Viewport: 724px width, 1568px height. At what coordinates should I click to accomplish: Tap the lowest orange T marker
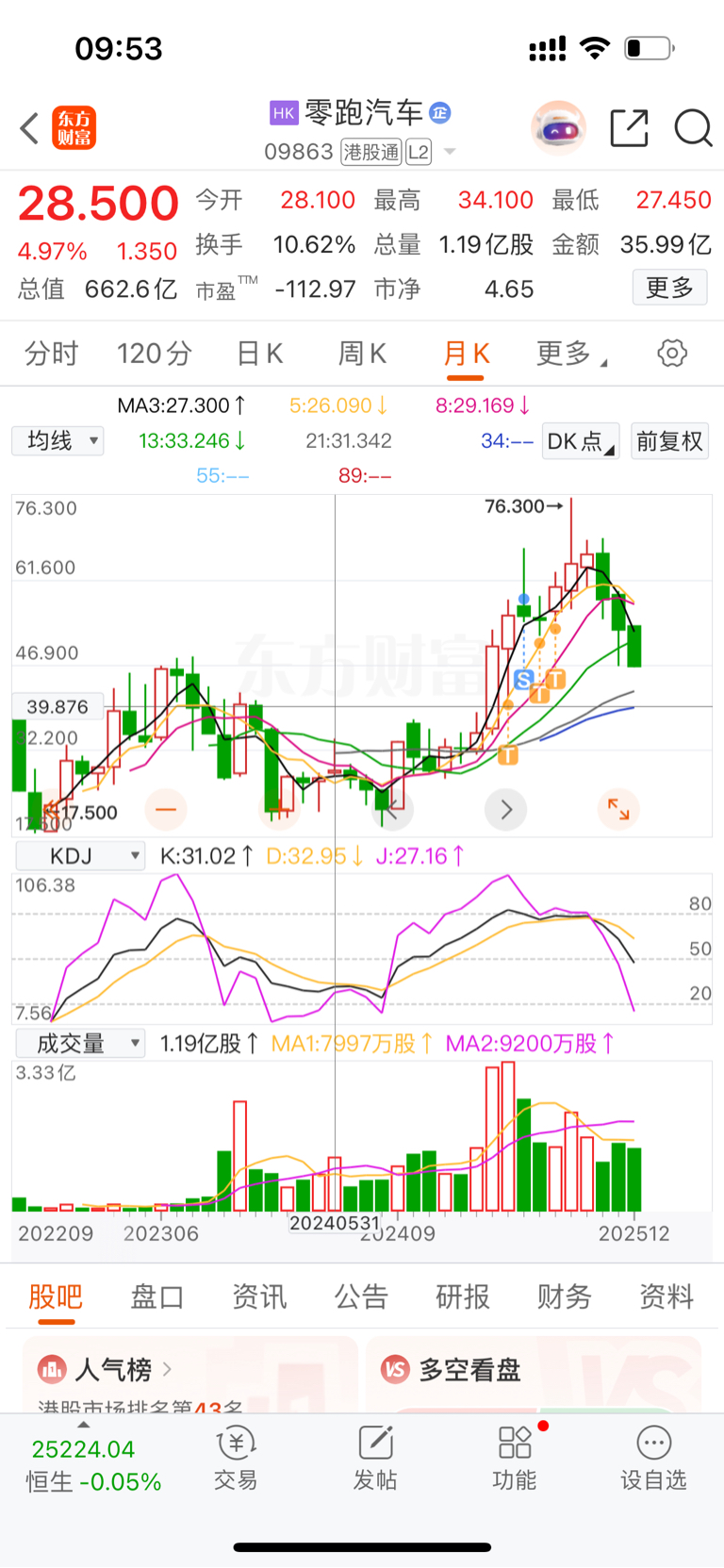(x=508, y=754)
